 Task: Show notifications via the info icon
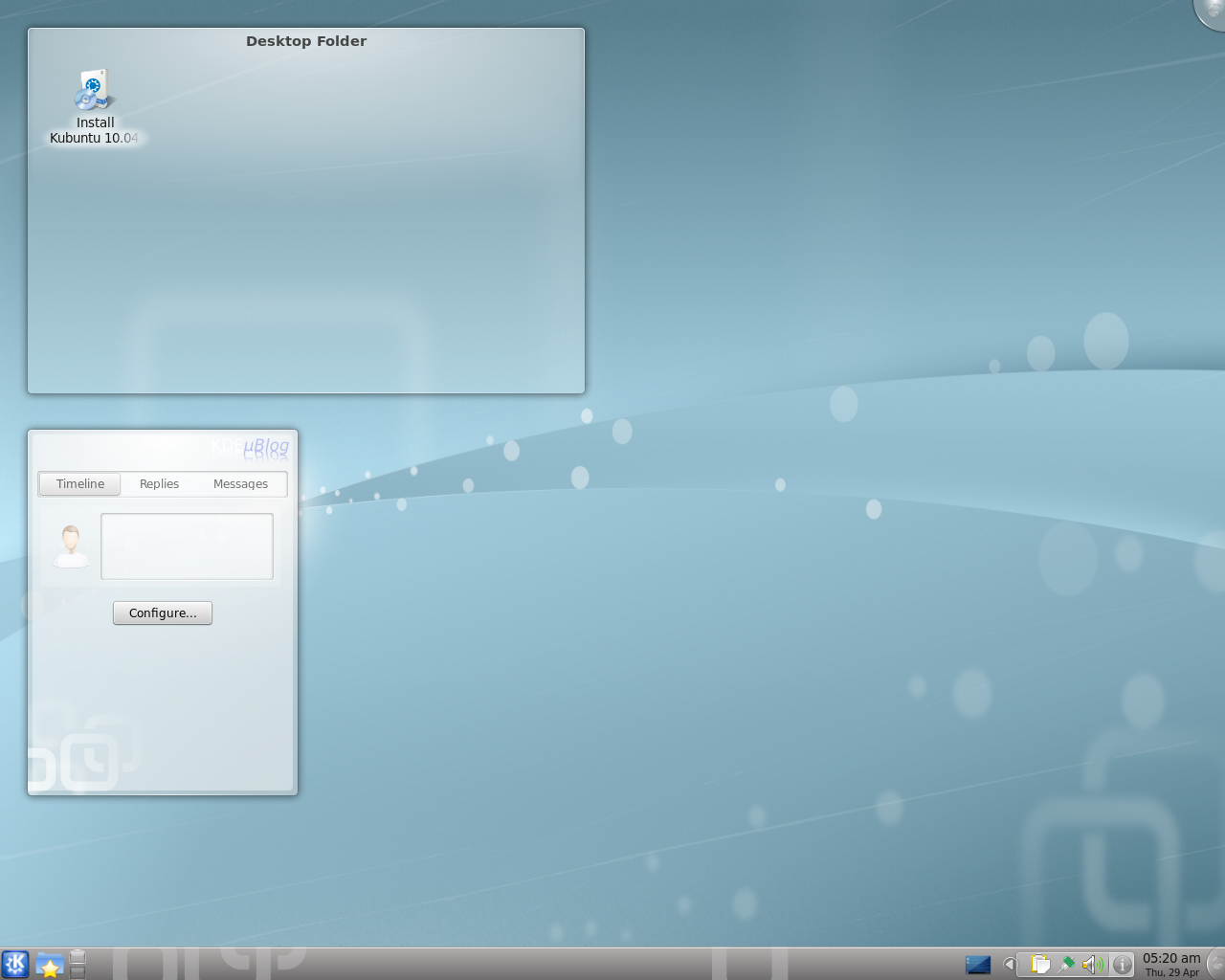1122,965
